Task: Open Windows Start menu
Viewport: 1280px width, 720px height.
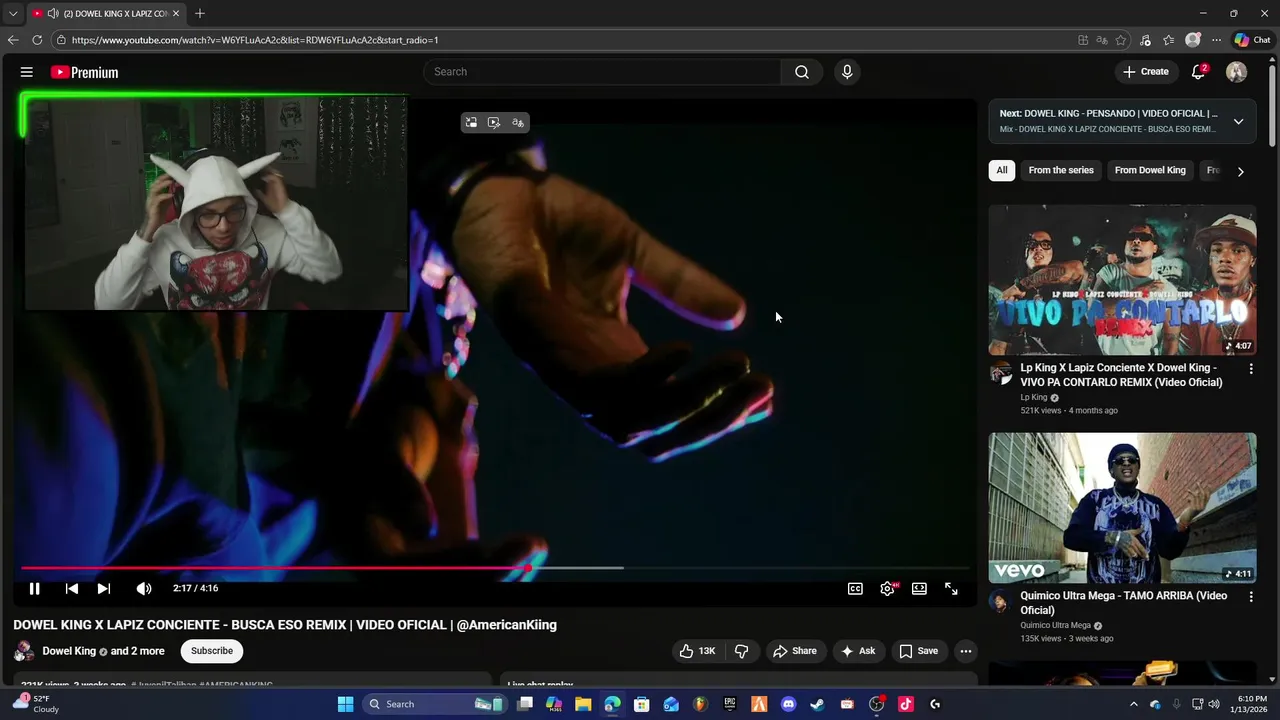Action: [x=345, y=704]
